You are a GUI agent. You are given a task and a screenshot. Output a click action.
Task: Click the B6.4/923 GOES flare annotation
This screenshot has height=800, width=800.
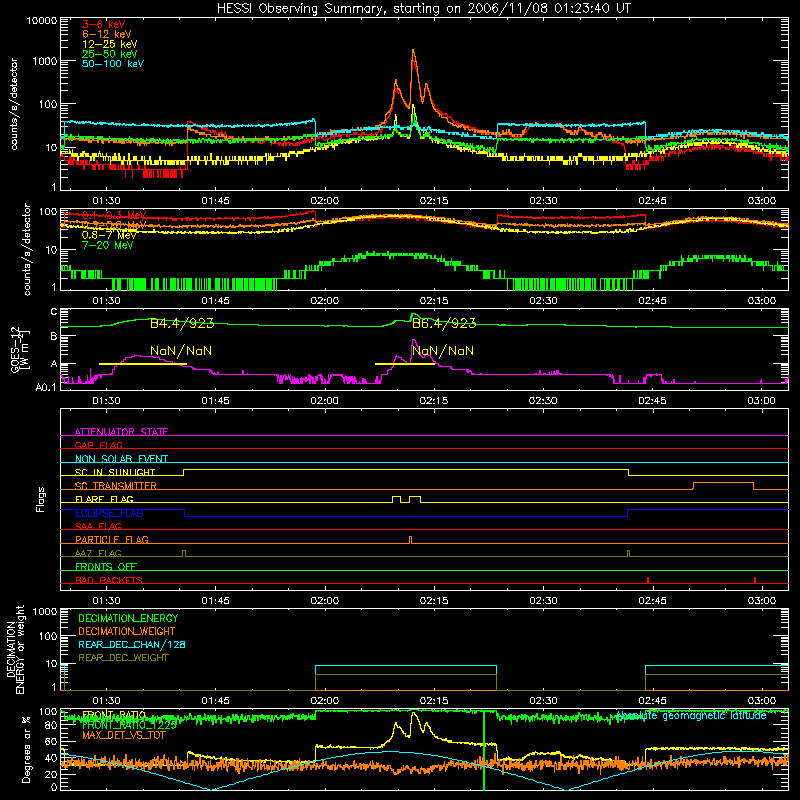(444, 323)
